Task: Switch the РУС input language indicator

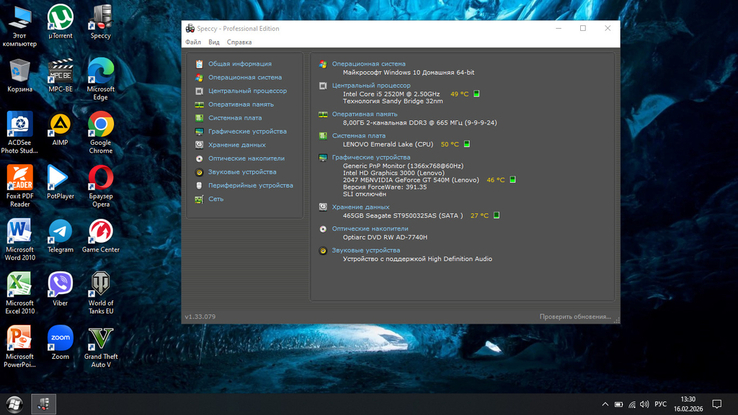Action: click(x=660, y=404)
